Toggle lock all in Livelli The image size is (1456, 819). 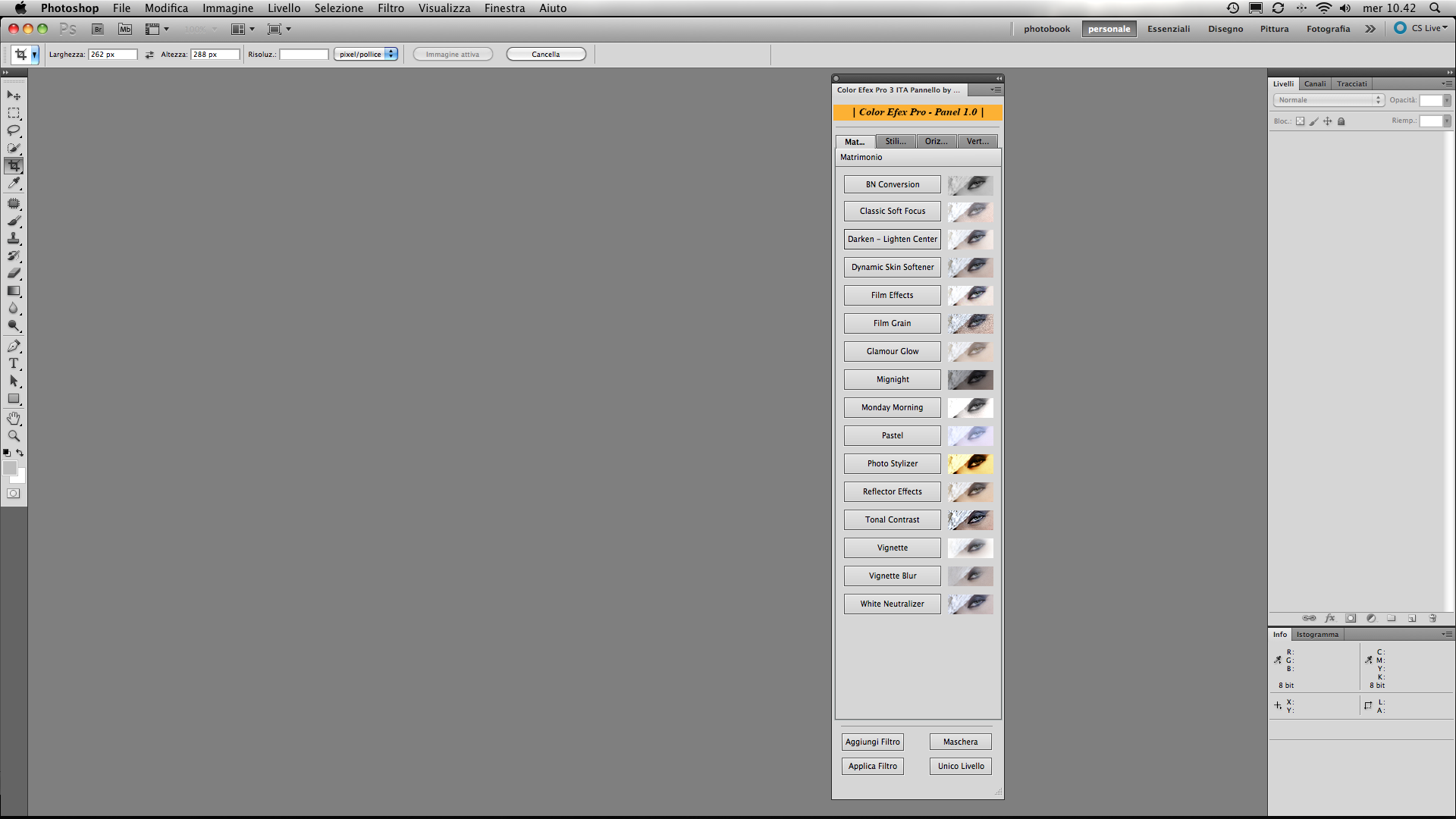[1341, 121]
